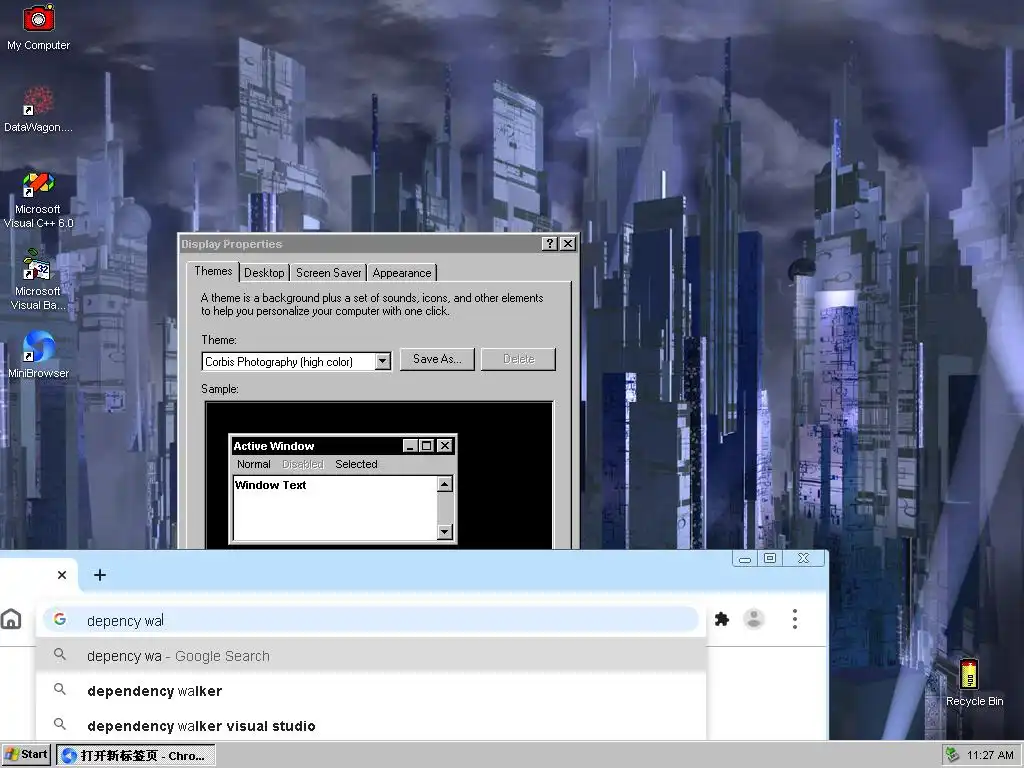The image size is (1024, 768).
Task: Click the Corbis Photography theme combo box
Action: pyautogui.click(x=296, y=361)
